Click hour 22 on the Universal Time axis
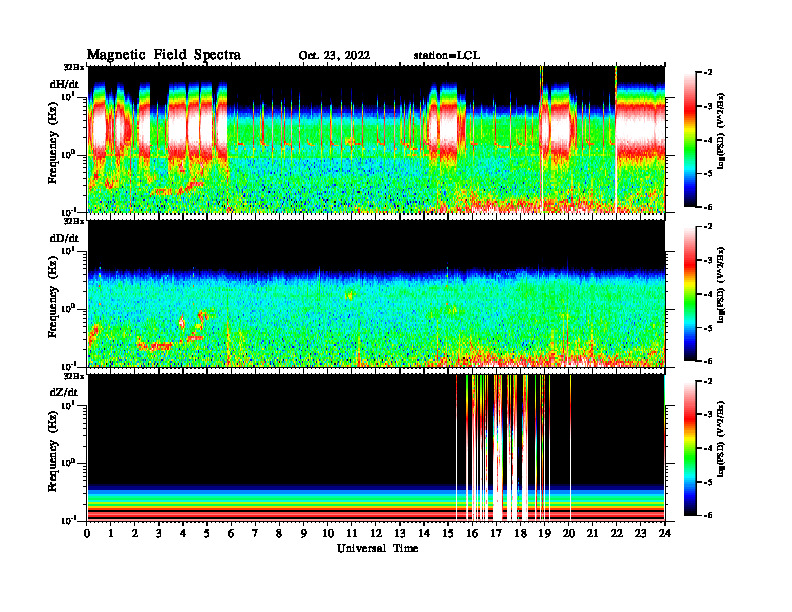 pos(617,533)
